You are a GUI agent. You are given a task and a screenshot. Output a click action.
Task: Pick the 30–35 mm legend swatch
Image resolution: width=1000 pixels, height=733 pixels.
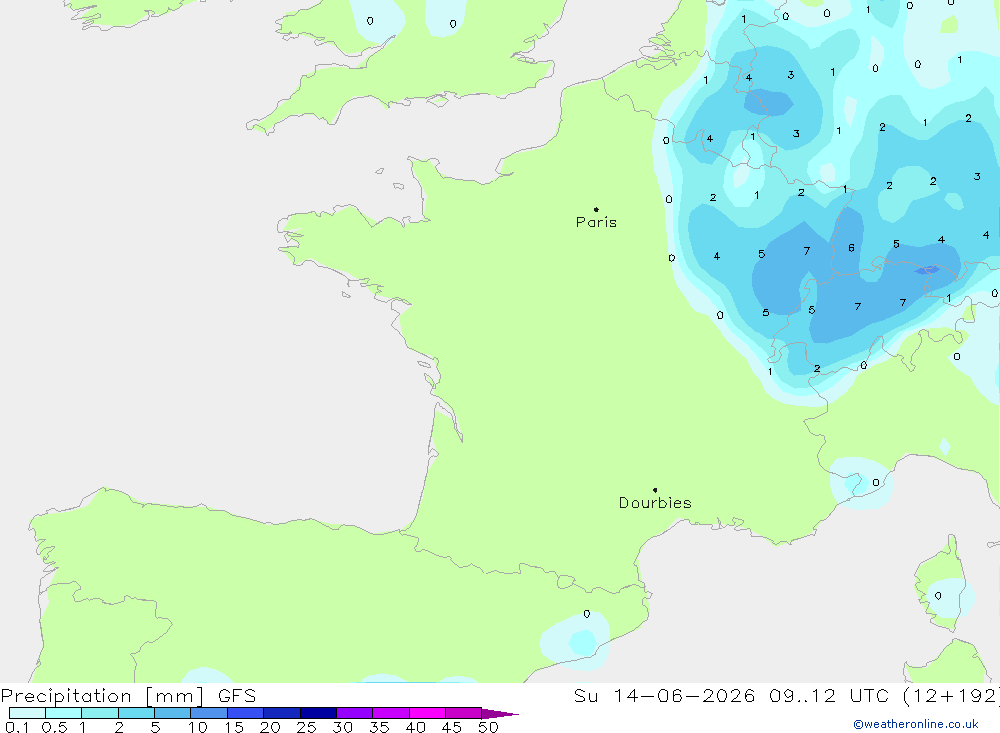355,713
